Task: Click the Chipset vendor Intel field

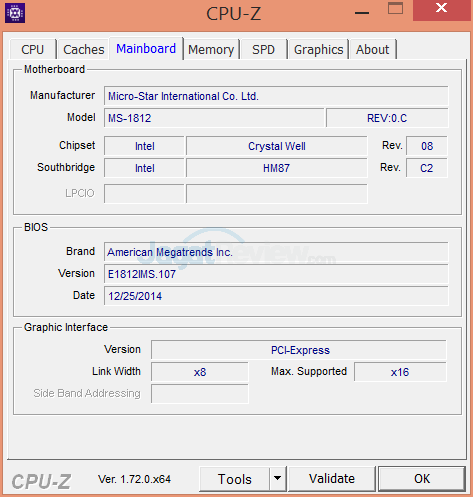Action: [144, 146]
